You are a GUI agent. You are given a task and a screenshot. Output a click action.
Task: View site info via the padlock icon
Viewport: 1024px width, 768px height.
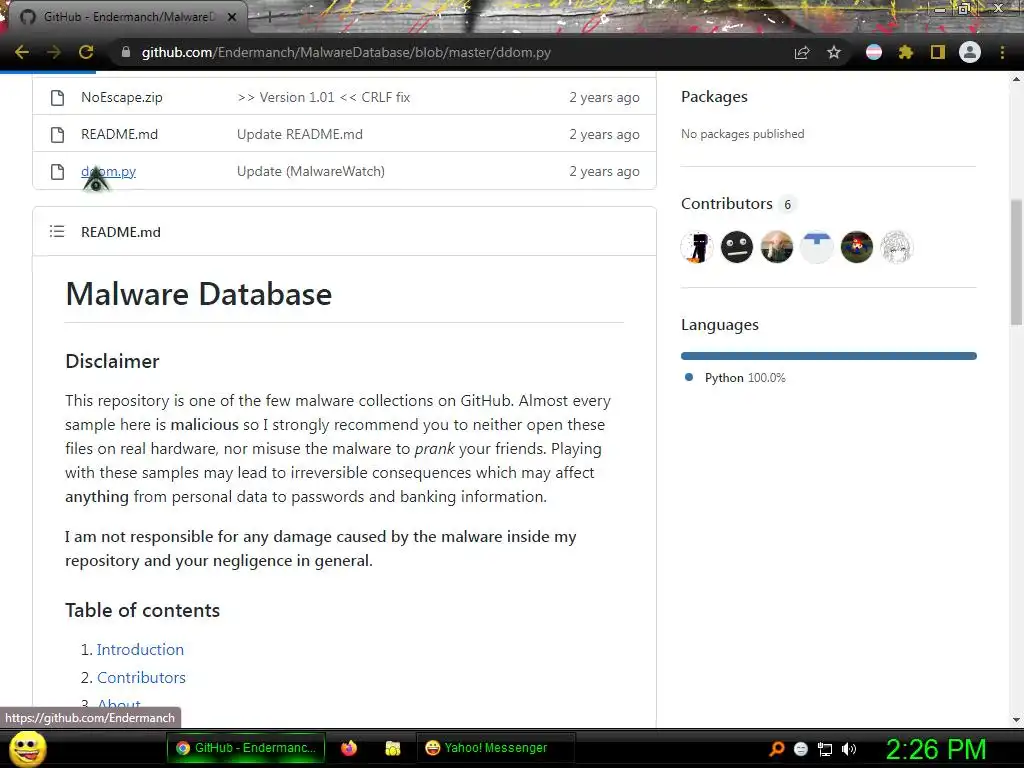[126, 52]
